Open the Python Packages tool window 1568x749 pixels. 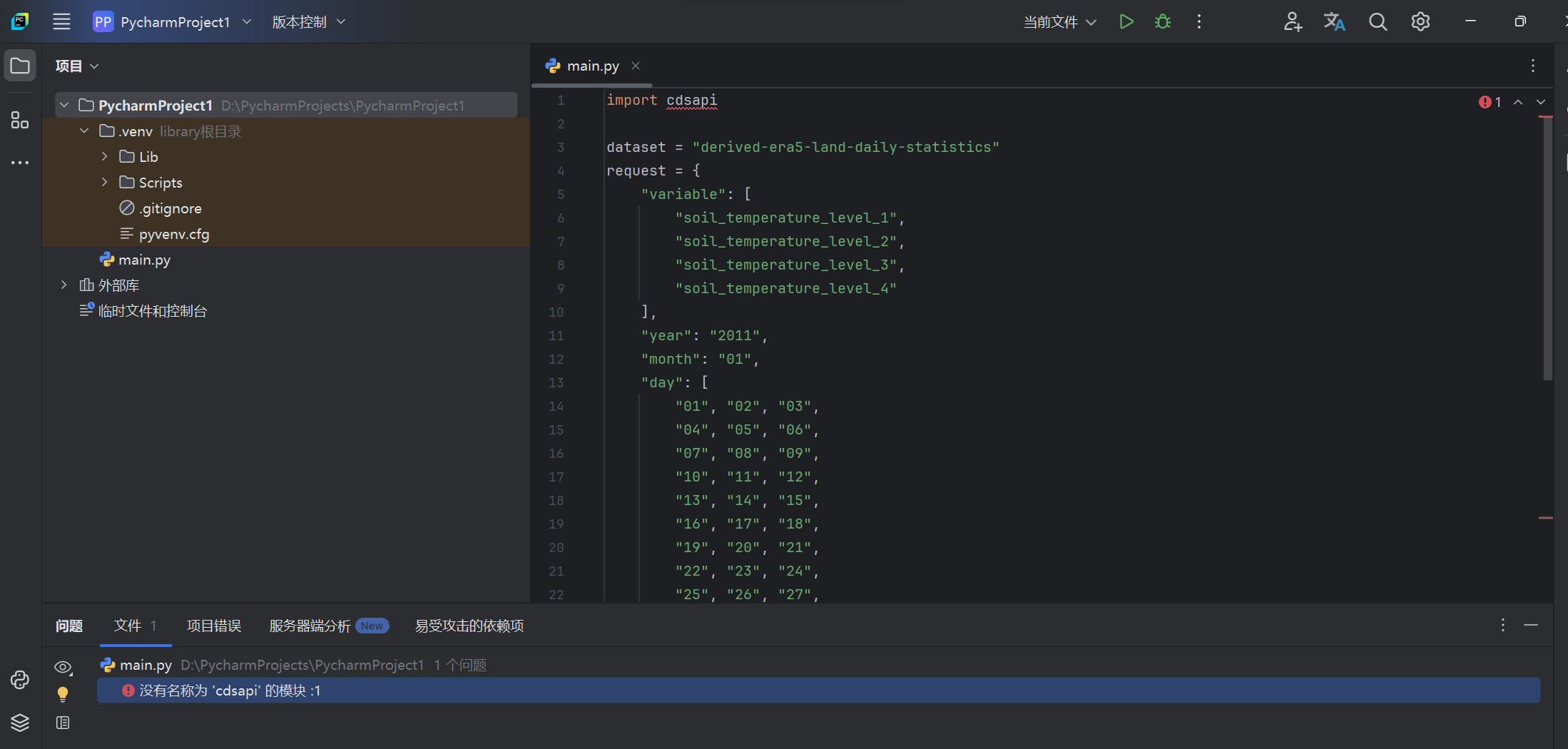[x=20, y=680]
